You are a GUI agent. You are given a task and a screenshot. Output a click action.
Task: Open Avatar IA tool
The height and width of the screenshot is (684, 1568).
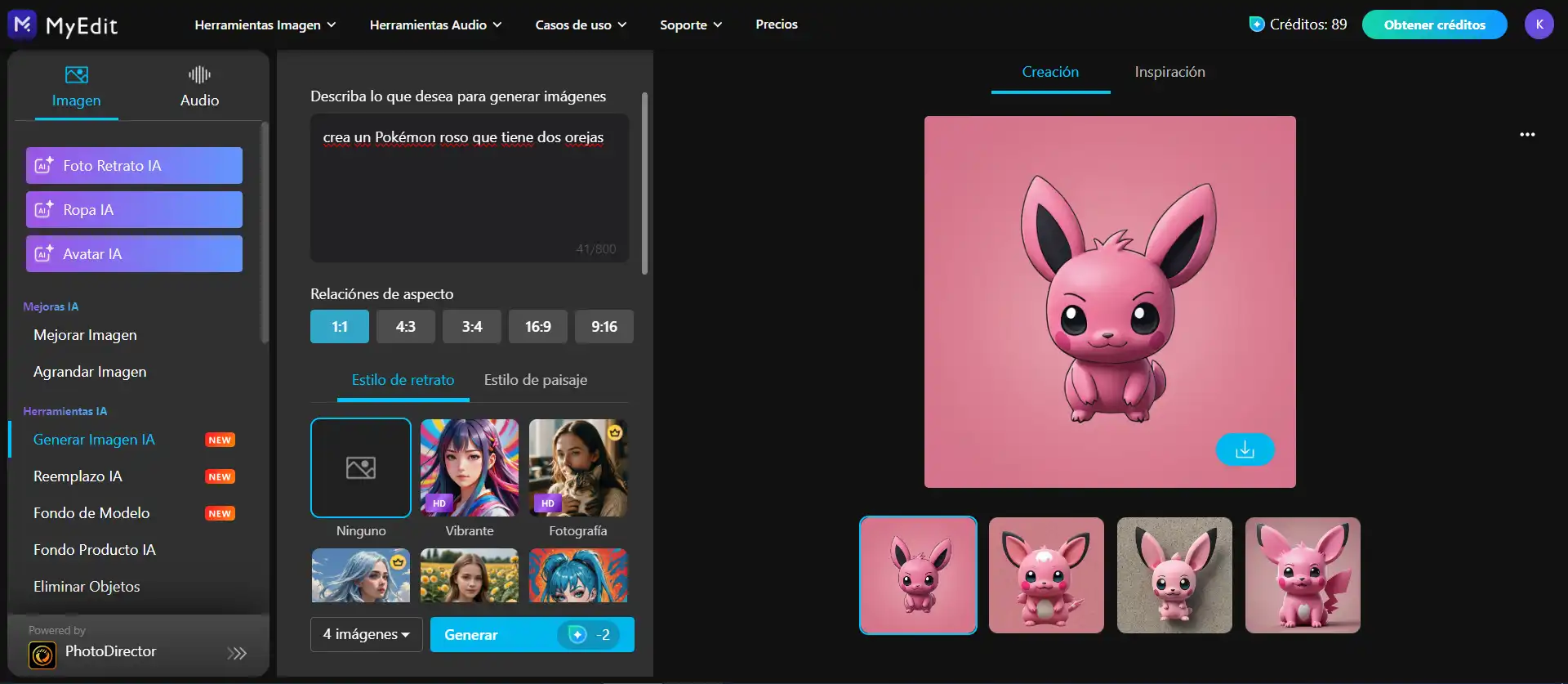point(134,254)
